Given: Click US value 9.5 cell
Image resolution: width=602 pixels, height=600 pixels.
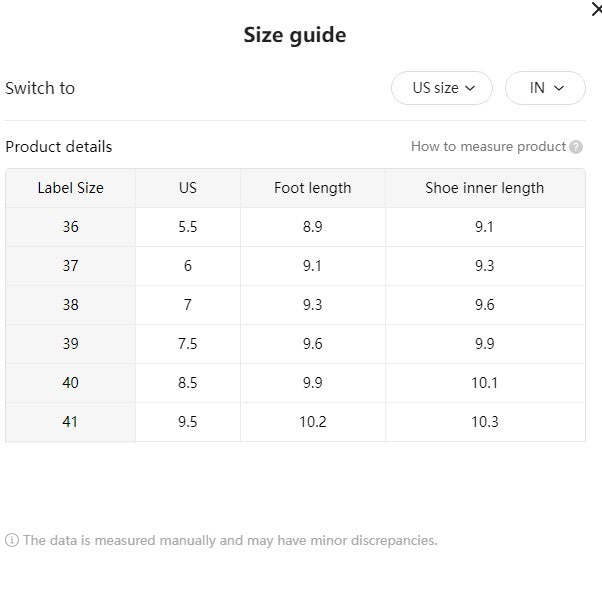Looking at the screenshot, I should click(x=188, y=422).
